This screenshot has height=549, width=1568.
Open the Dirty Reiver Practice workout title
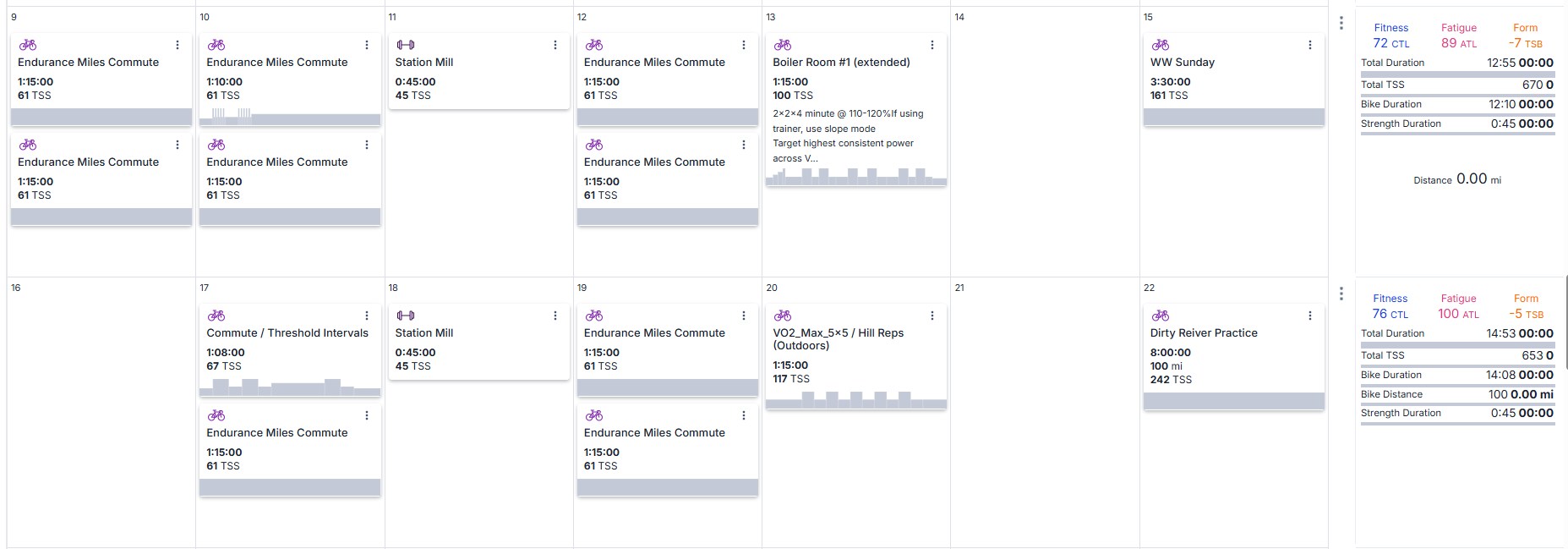1204,333
